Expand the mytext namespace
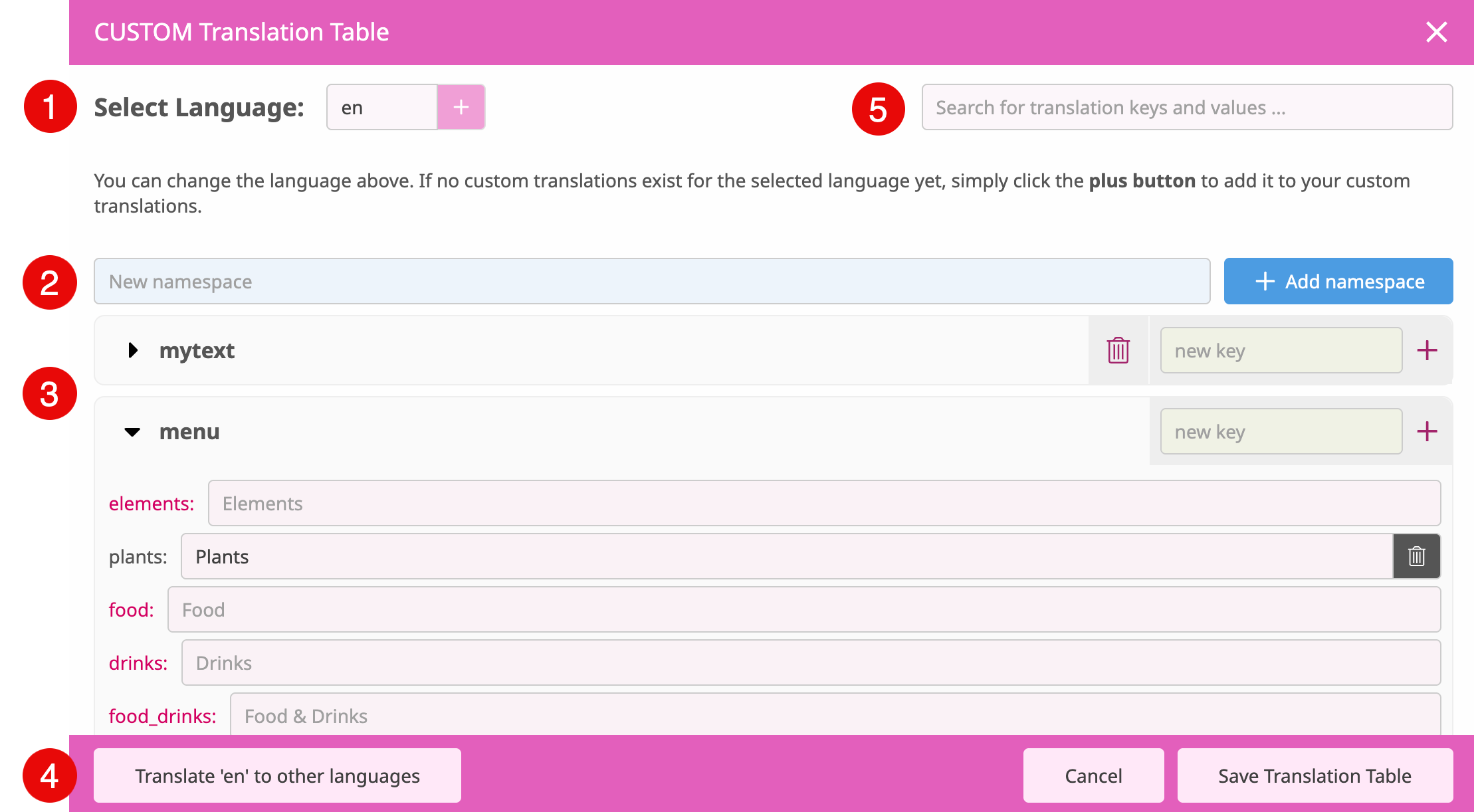Image resolution: width=1474 pixels, height=812 pixels. [132, 350]
